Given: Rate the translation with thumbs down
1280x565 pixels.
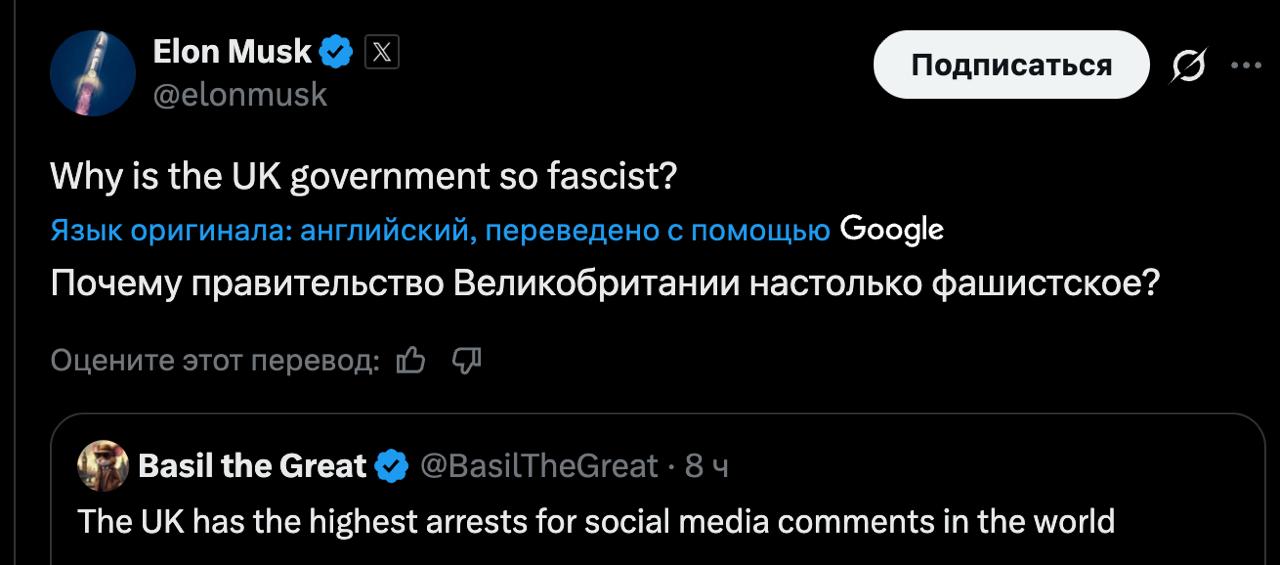Looking at the screenshot, I should (467, 360).
